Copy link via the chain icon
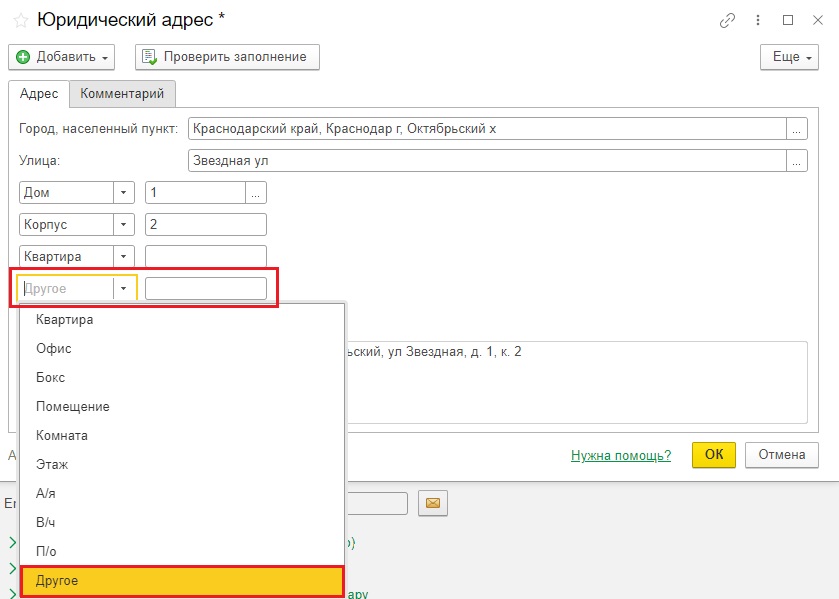Image resolution: width=839 pixels, height=599 pixels. coord(727,20)
